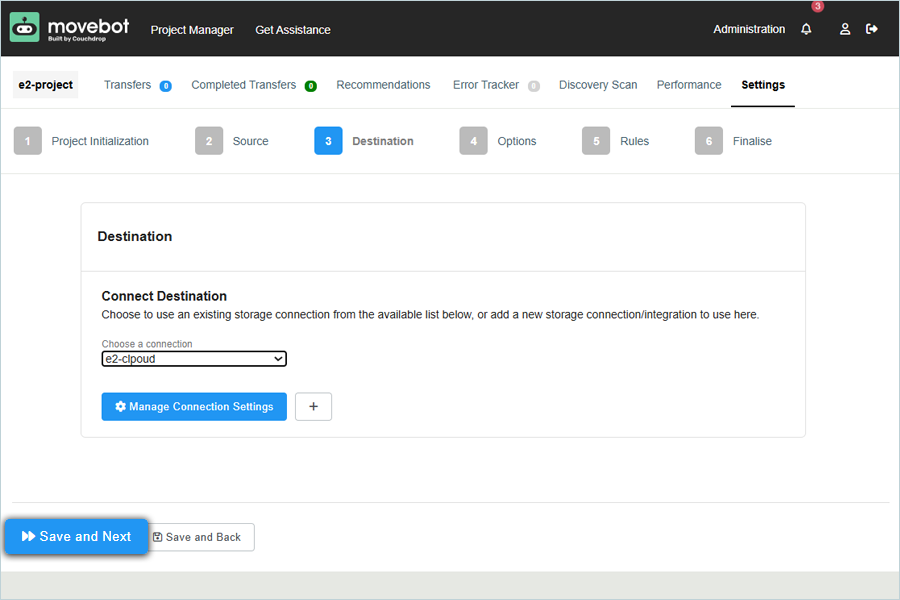Open the user profile icon

click(845, 30)
